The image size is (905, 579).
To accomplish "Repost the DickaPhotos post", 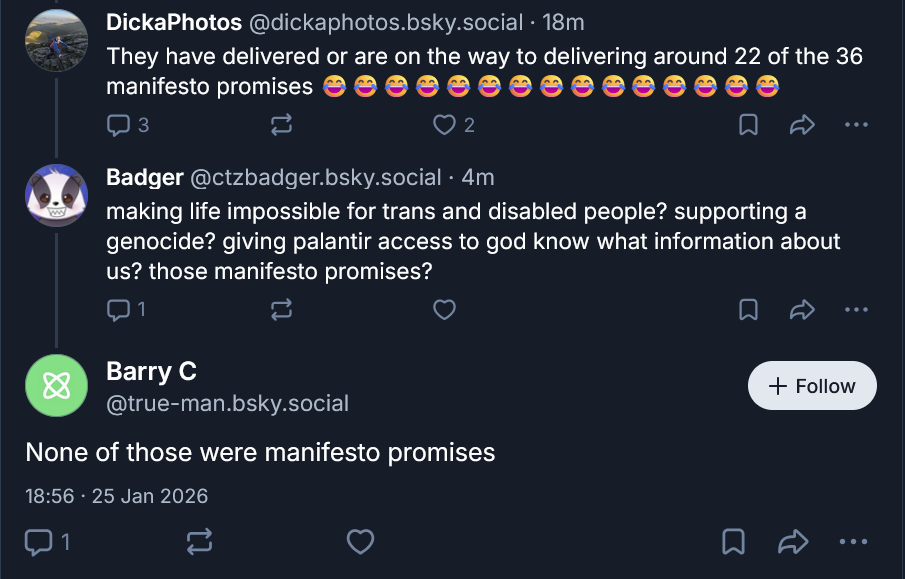I will (281, 125).
